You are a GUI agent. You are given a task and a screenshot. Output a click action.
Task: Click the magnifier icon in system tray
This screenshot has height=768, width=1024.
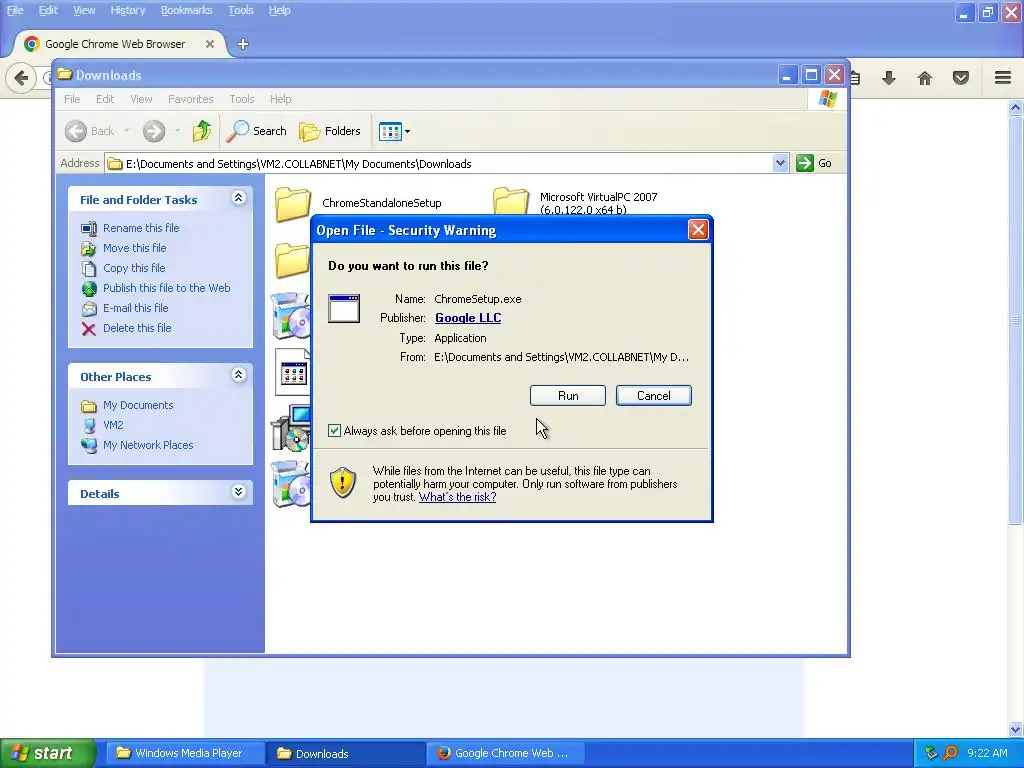pos(950,753)
